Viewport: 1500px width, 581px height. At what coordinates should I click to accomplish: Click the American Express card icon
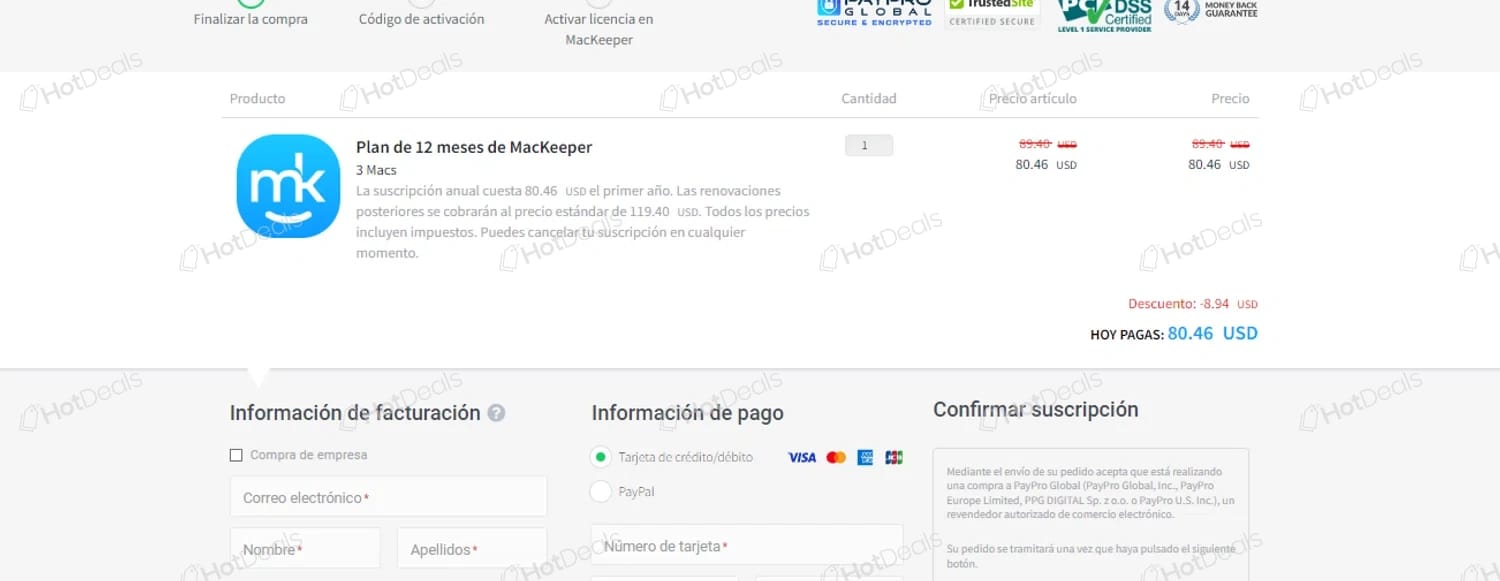point(865,457)
